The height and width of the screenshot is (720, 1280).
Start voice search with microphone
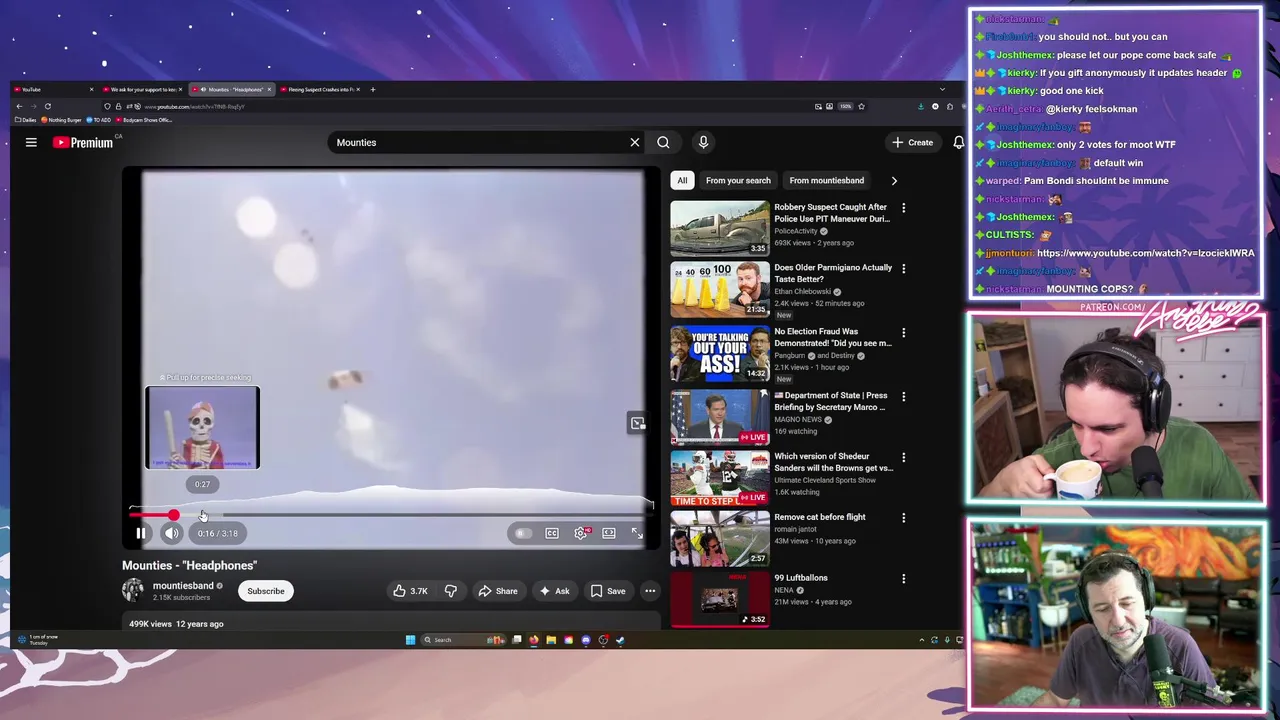[703, 142]
